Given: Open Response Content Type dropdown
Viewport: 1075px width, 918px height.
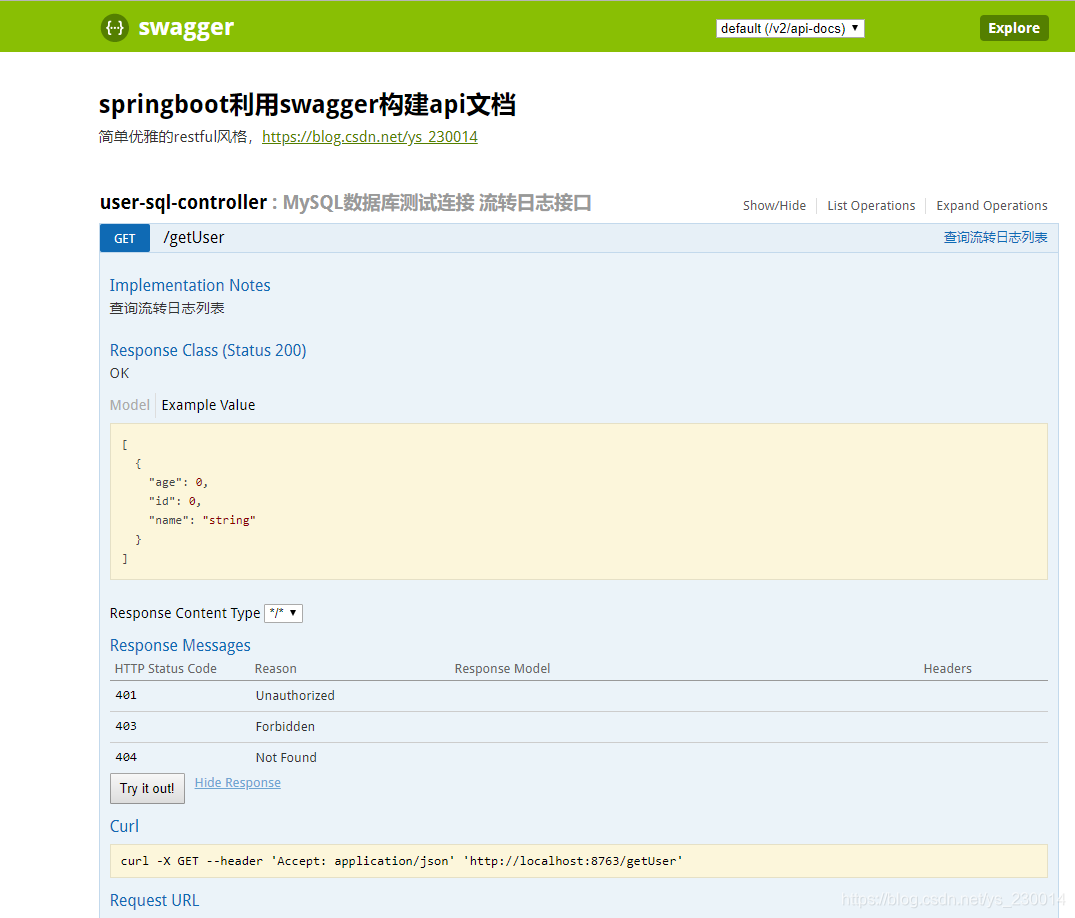Looking at the screenshot, I should point(283,613).
